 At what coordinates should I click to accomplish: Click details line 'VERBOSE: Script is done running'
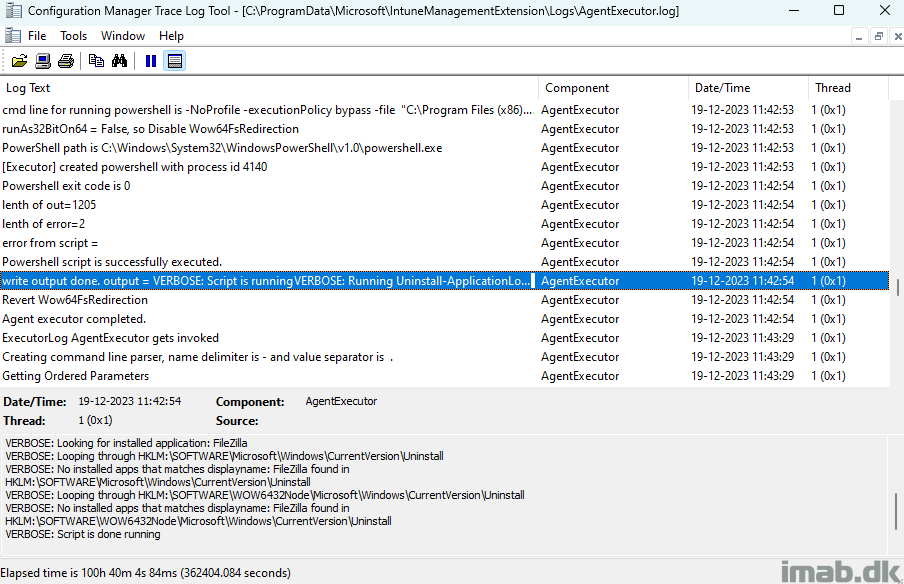[83, 534]
